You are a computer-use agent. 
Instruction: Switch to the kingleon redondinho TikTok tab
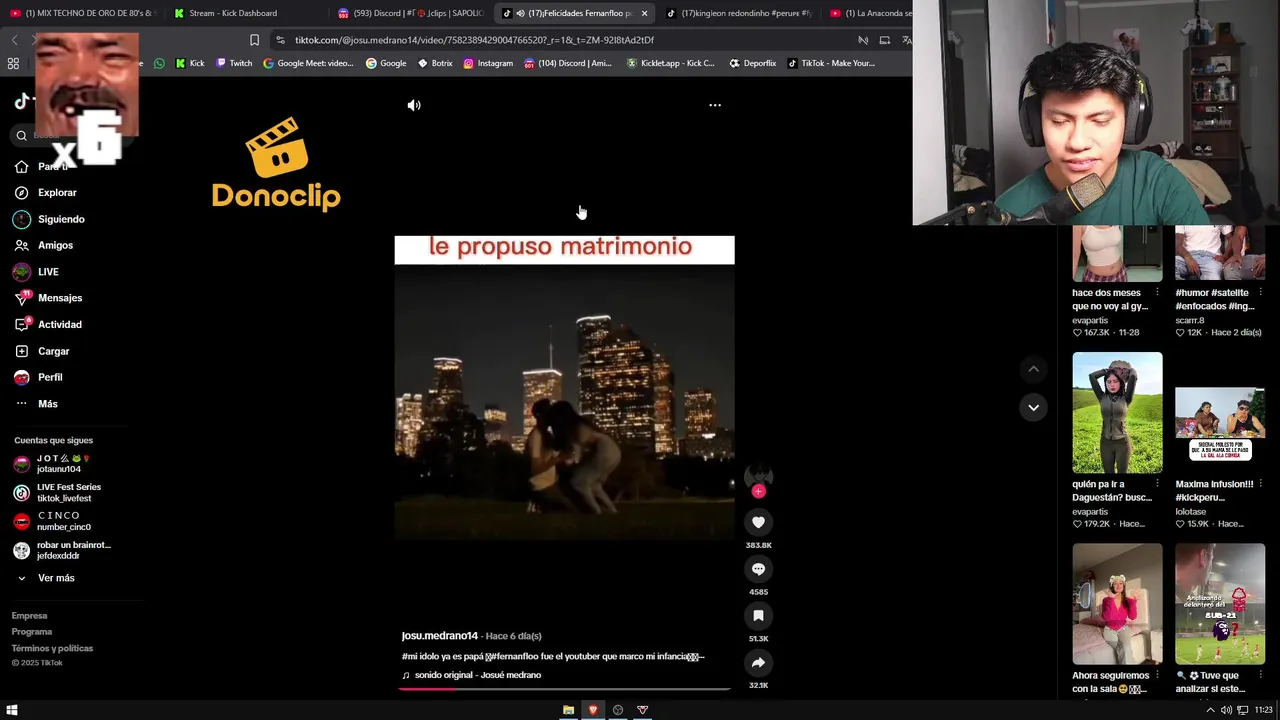click(738, 13)
